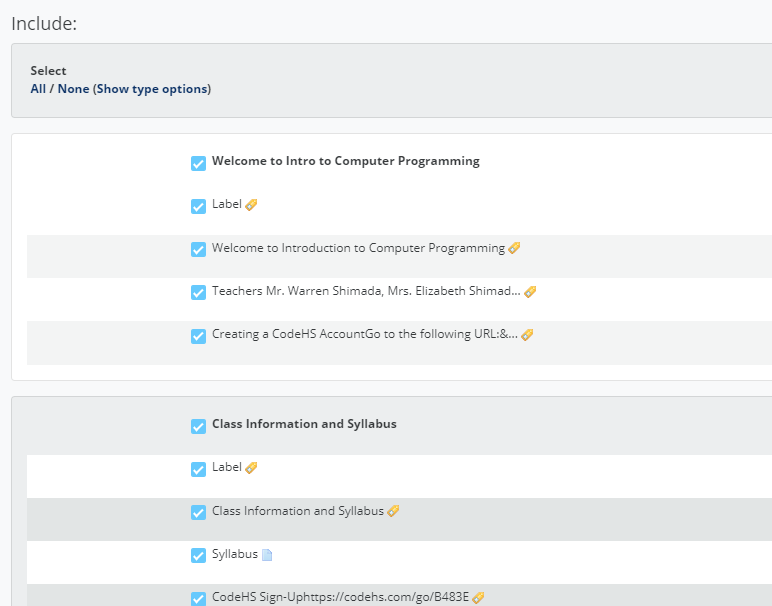Uncheck Teachers Mr. Warren Shimada checkbox
The width and height of the screenshot is (772, 606).
click(198, 292)
